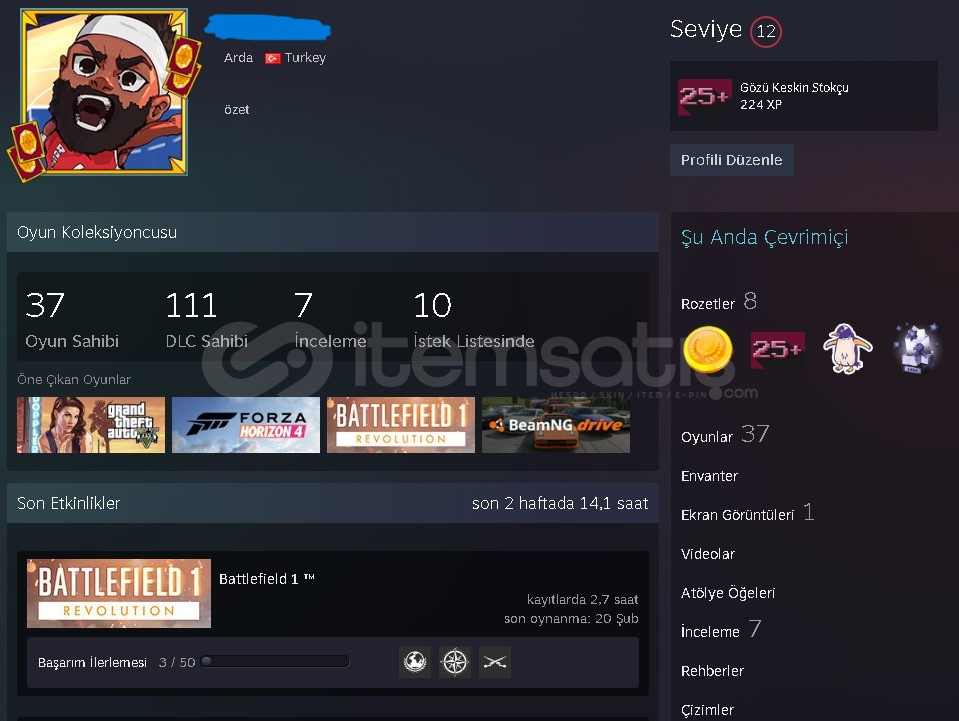
Task: Click the globe achievement icon for Battlefield 1
Action: point(415,662)
